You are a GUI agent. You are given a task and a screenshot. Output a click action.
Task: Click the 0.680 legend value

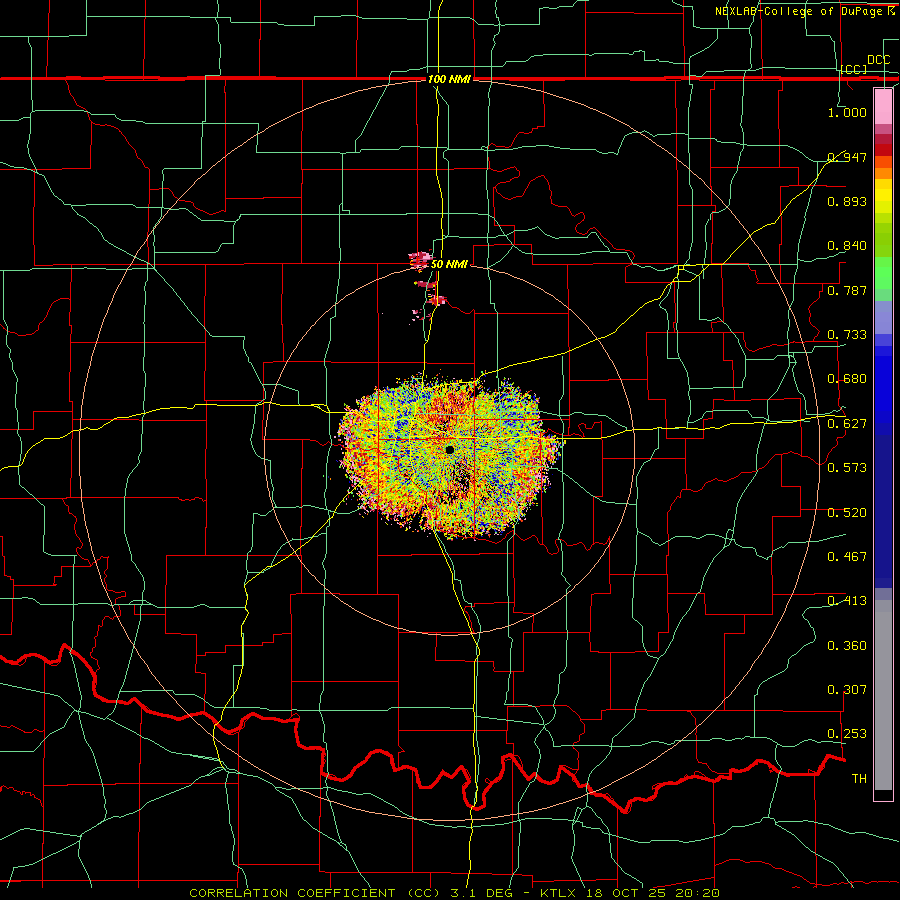pos(847,379)
